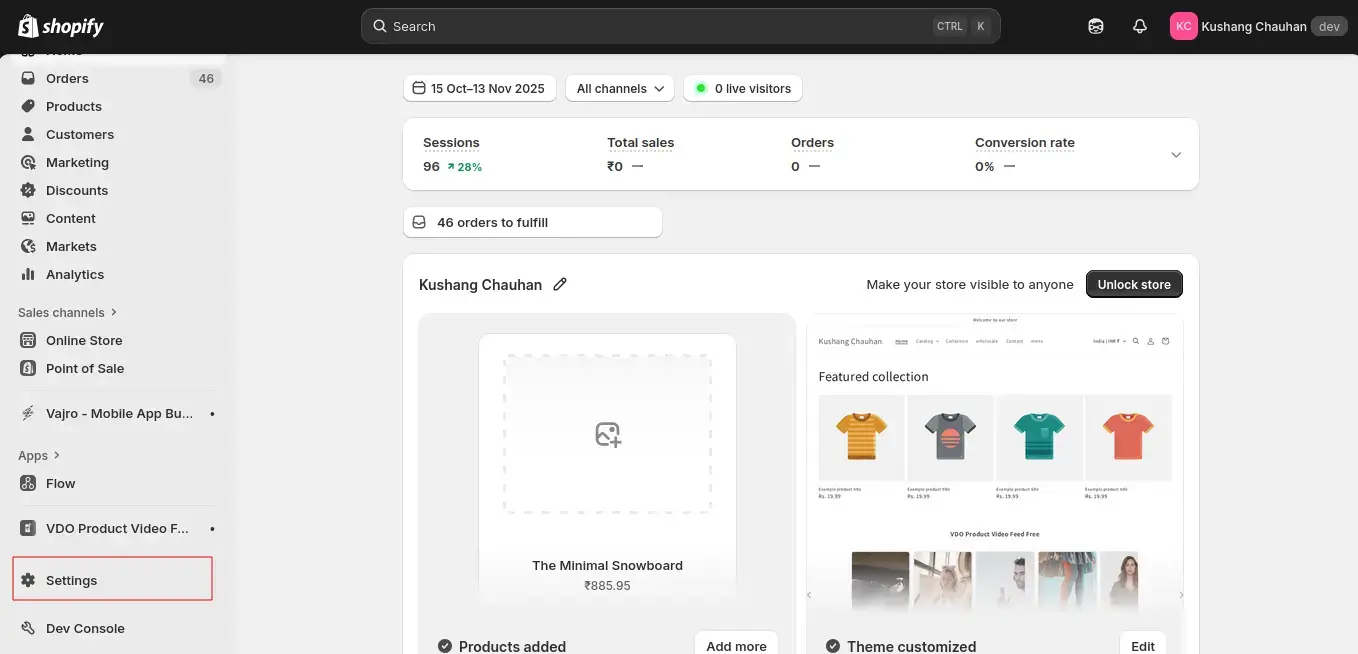Click the Flow app icon
The image size is (1358, 654).
point(28,483)
